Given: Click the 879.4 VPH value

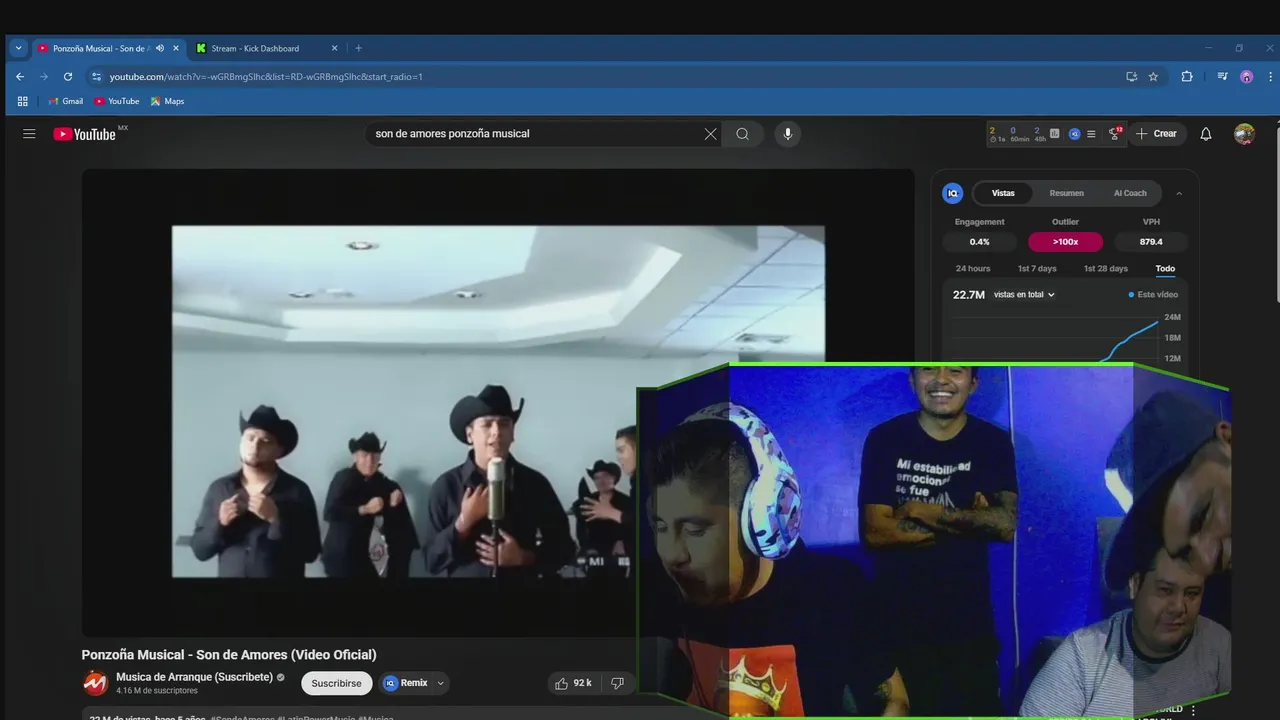Looking at the screenshot, I should click(1151, 242).
